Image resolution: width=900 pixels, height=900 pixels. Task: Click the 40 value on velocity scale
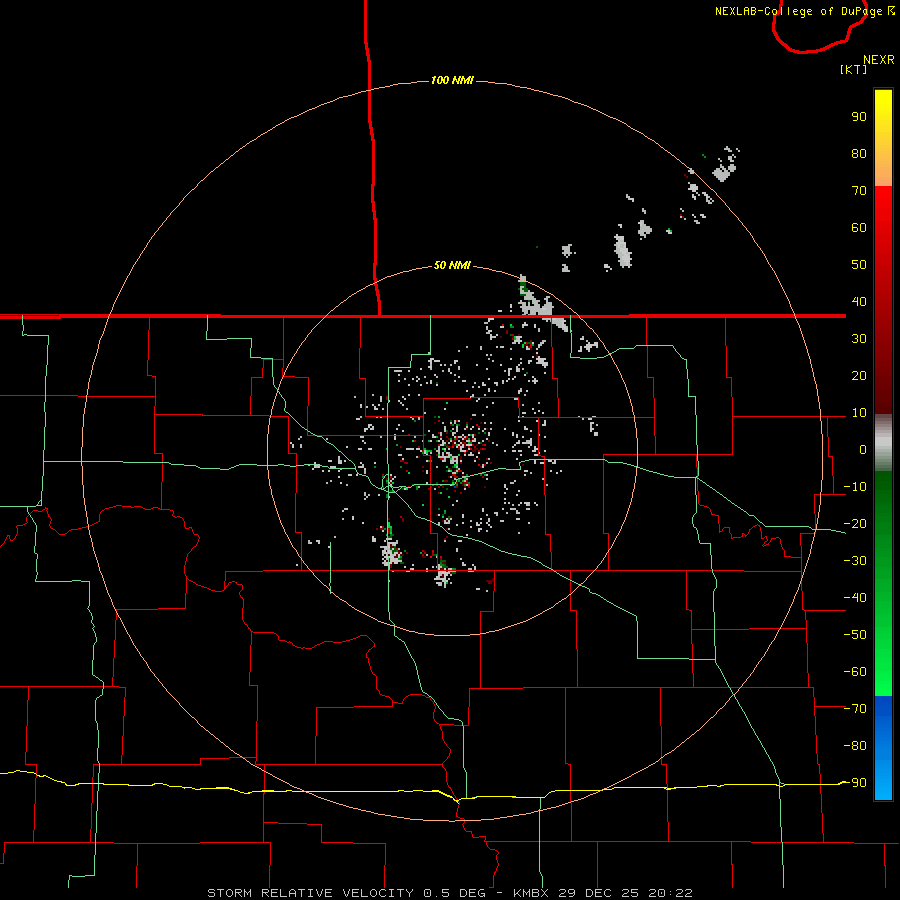[859, 302]
